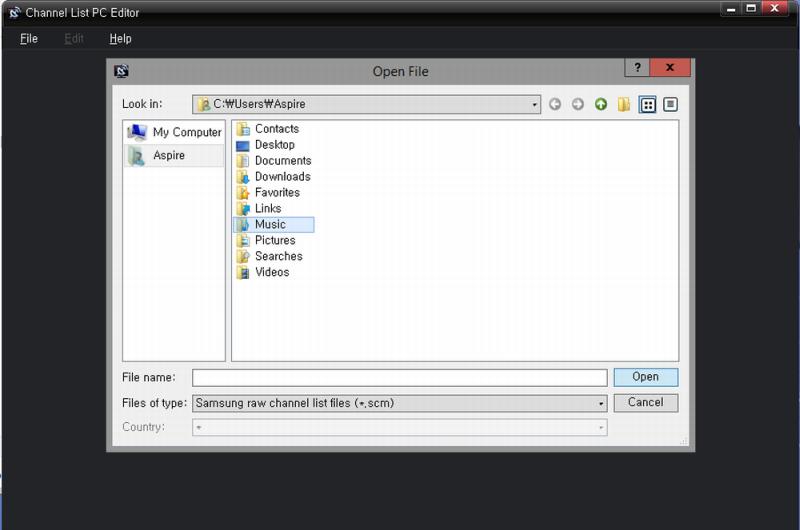Screen dimensions: 800x530
Task: Click the 'Favorites' folder name
Action: (x=277, y=192)
